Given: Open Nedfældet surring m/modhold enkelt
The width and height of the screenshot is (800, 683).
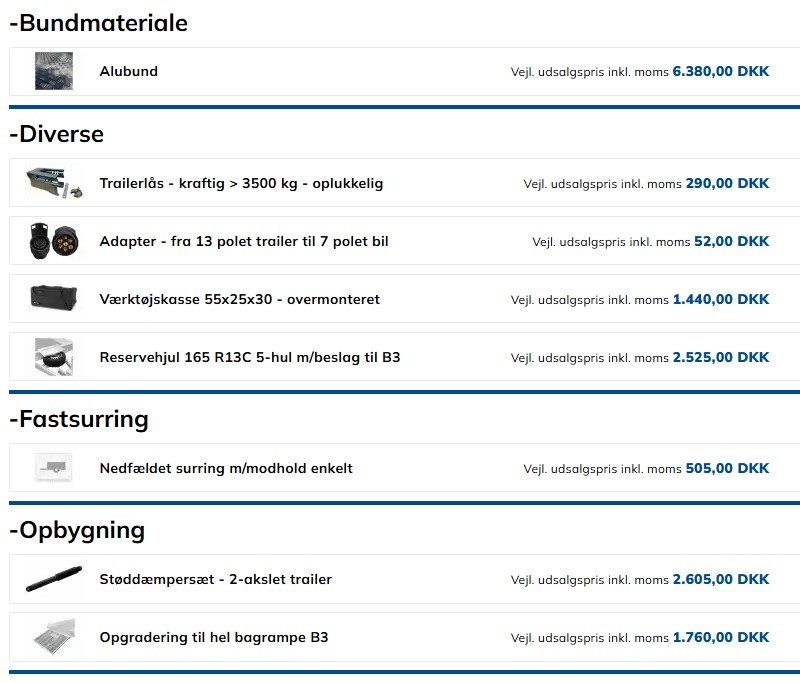Looking at the screenshot, I should tap(226, 468).
